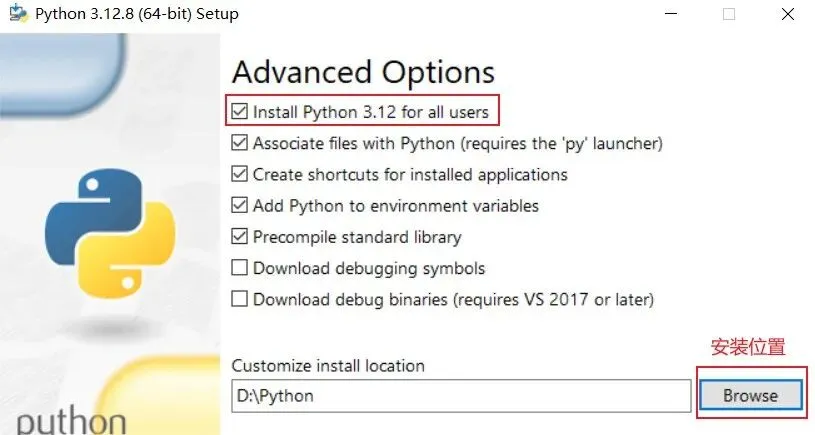This screenshot has height=435, width=815.
Task: Check the 'Download debug binaries' checkbox
Action: (240, 299)
